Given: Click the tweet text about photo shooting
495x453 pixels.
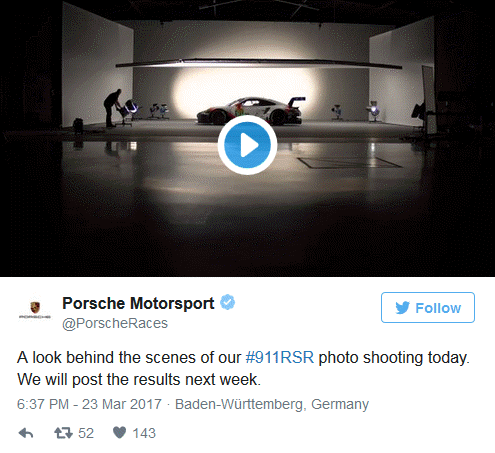Looking at the screenshot, I should [x=243, y=368].
